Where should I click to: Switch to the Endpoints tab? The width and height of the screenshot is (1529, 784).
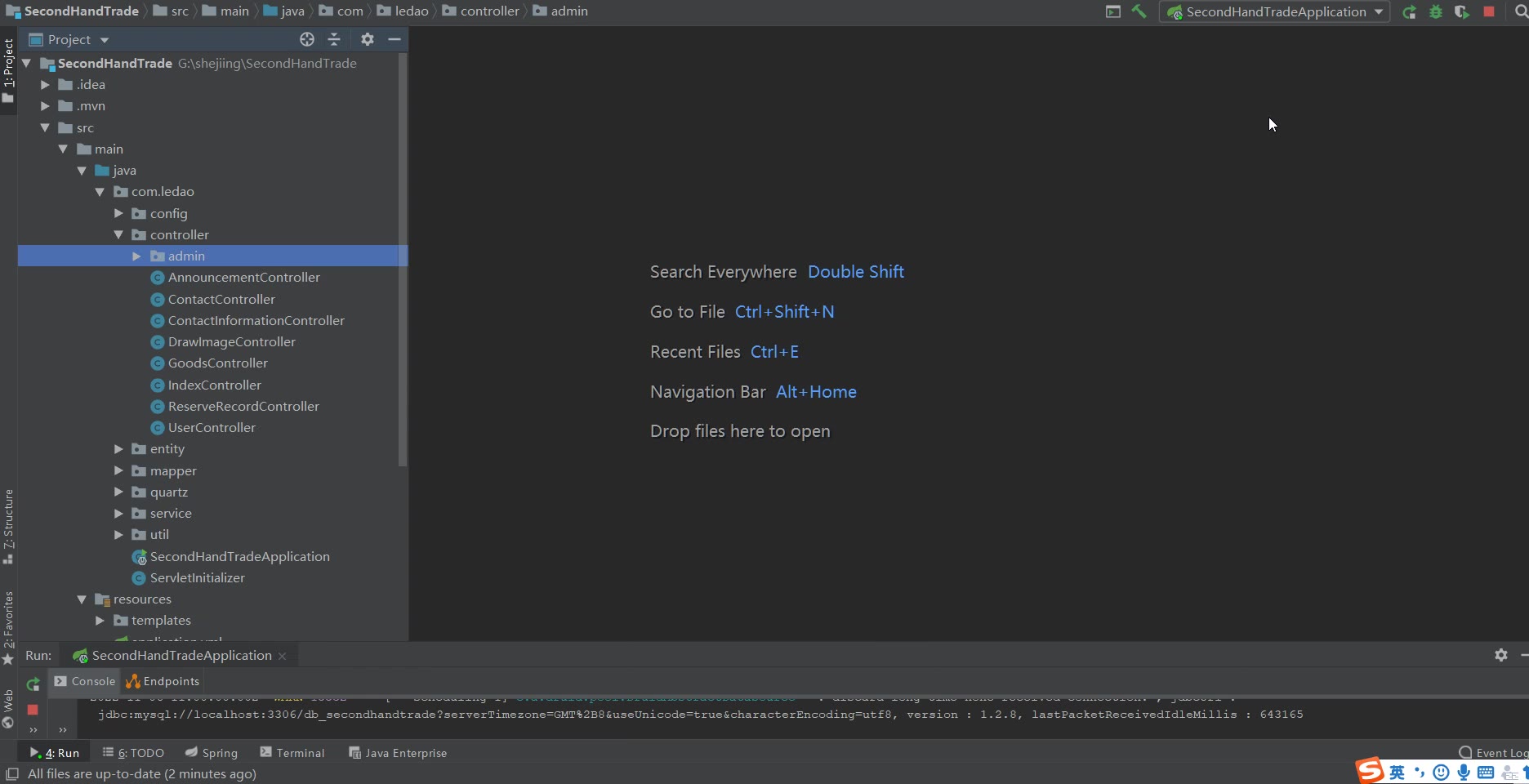[x=163, y=681]
